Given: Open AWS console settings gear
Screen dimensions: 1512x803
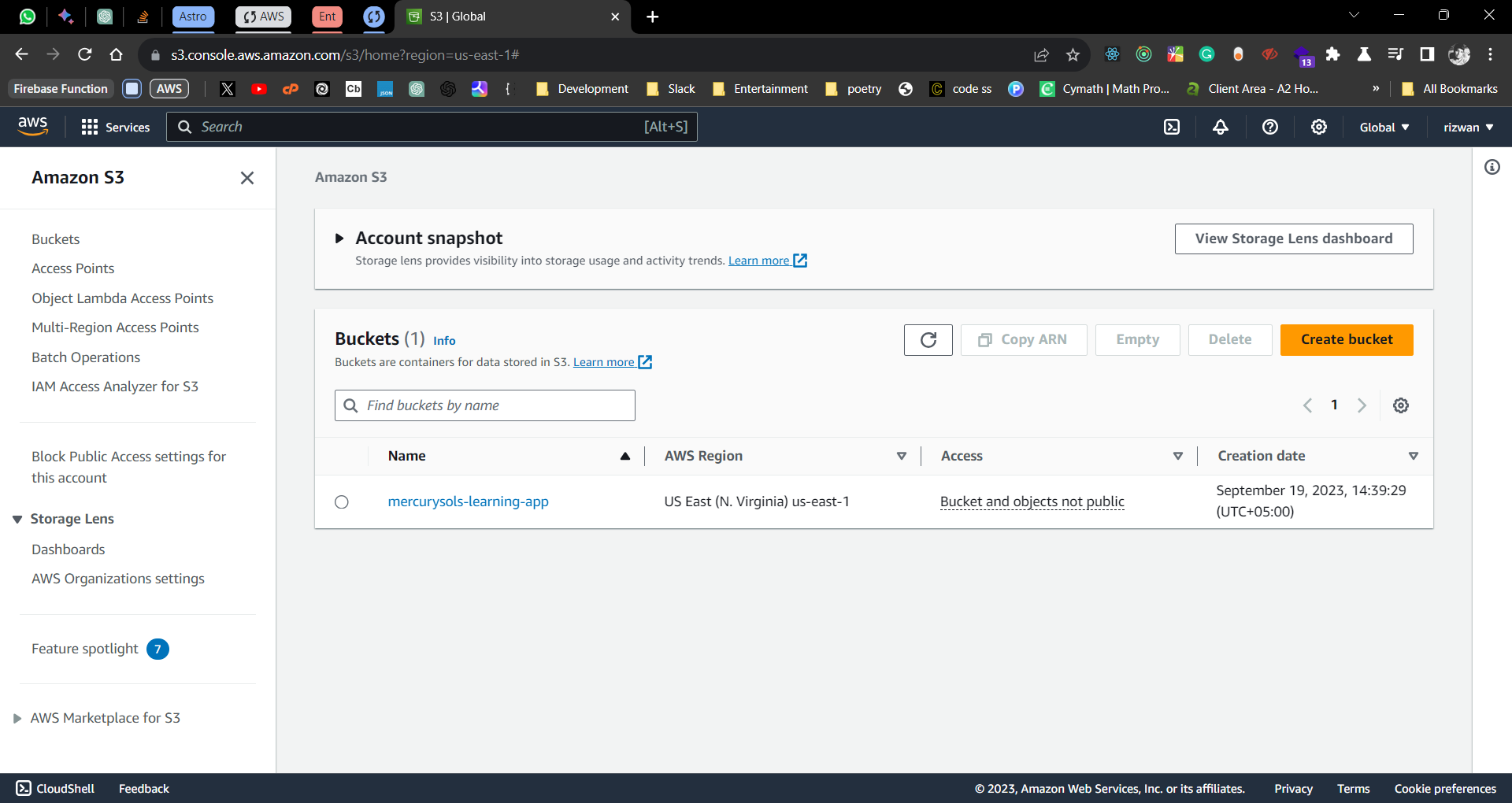Looking at the screenshot, I should pos(1319,127).
